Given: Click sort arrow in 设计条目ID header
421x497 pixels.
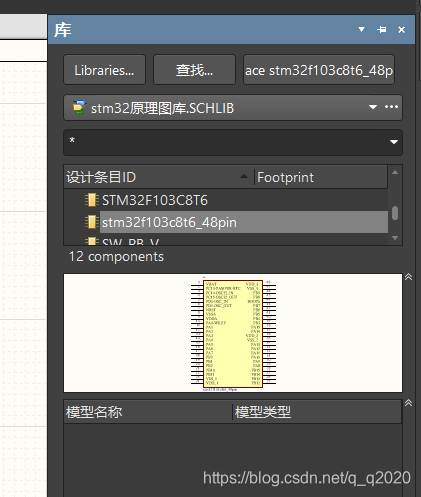Looking at the screenshot, I should pyautogui.click(x=244, y=176).
